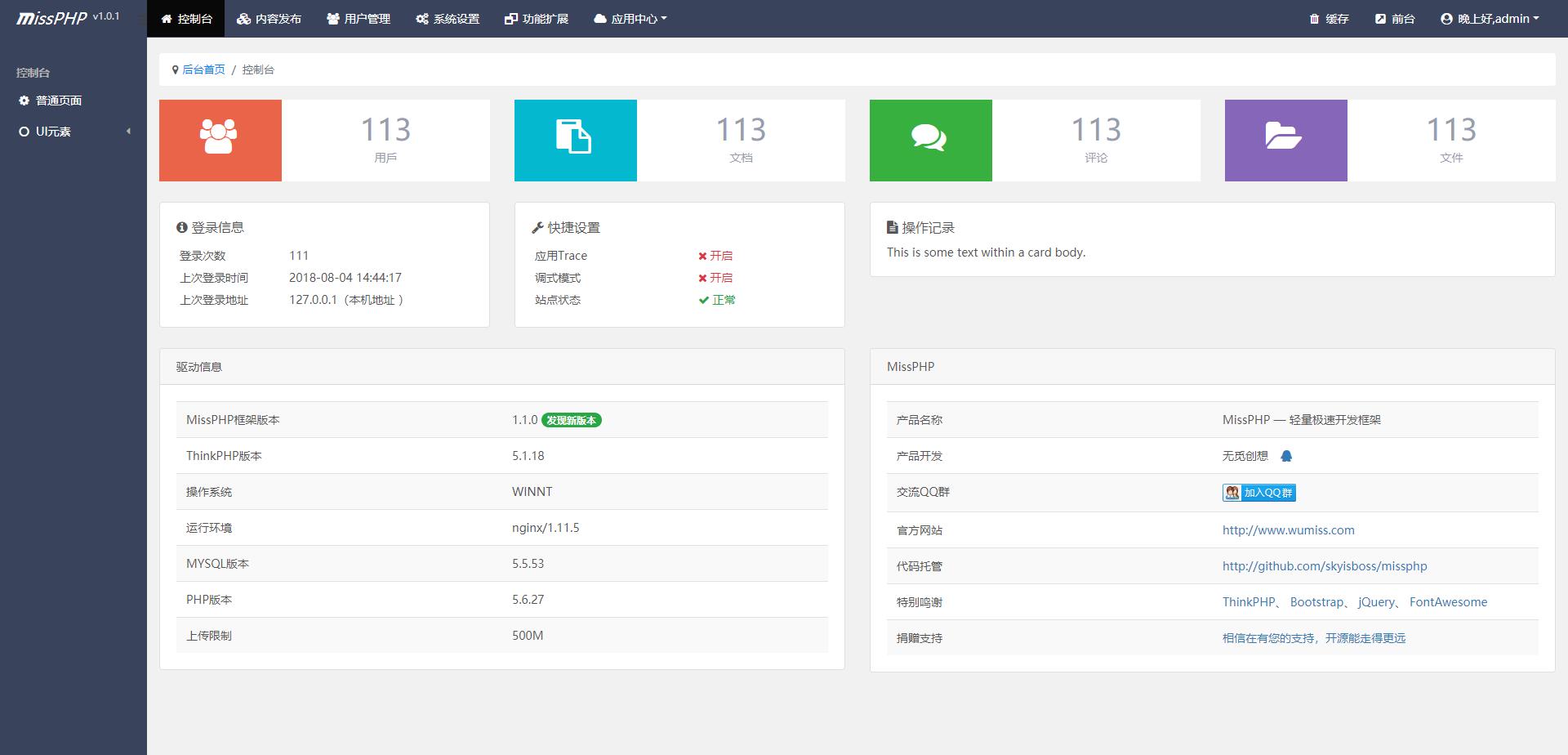The width and height of the screenshot is (1568, 755).
Task: Open the FontAwesome thanks link
Action: (1448, 602)
